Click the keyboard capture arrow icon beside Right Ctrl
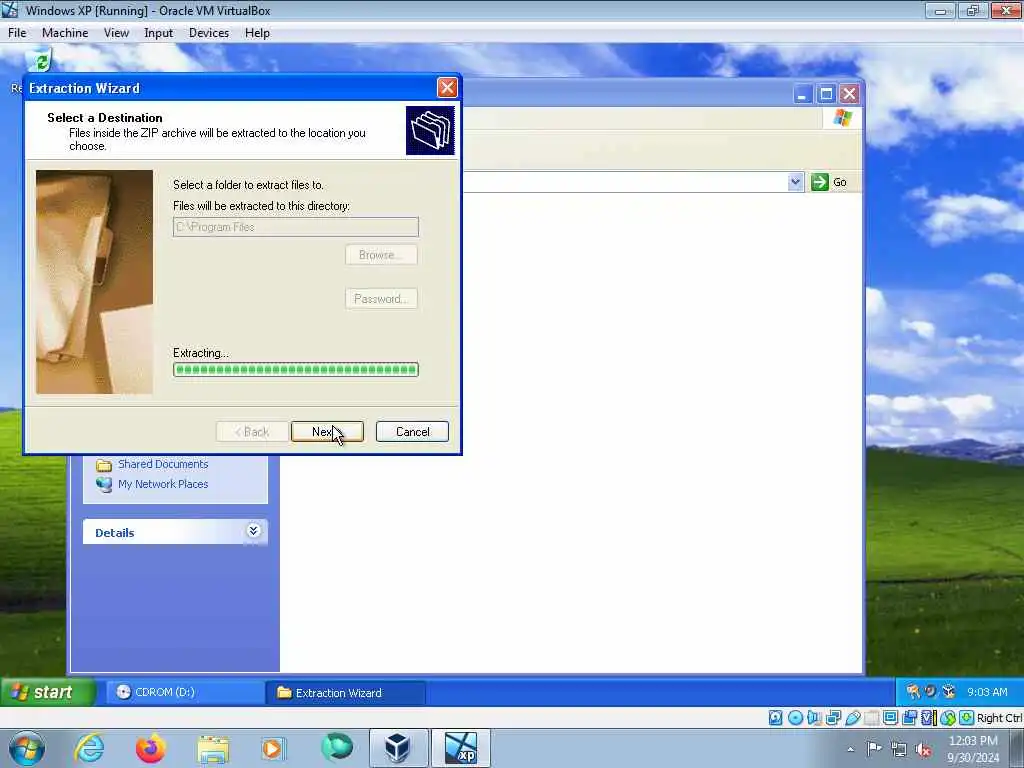Image resolution: width=1024 pixels, height=768 pixels. coord(967,718)
